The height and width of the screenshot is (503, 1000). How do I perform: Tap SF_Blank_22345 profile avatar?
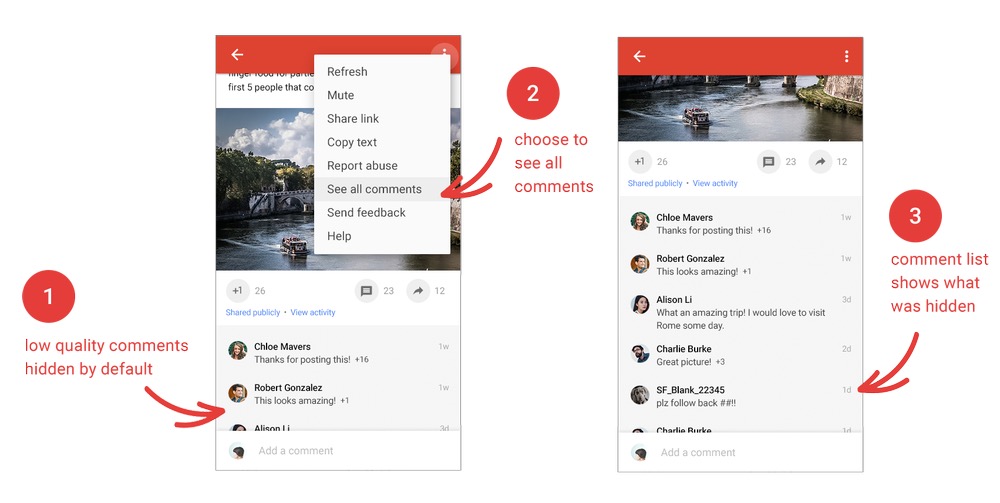(x=640, y=395)
